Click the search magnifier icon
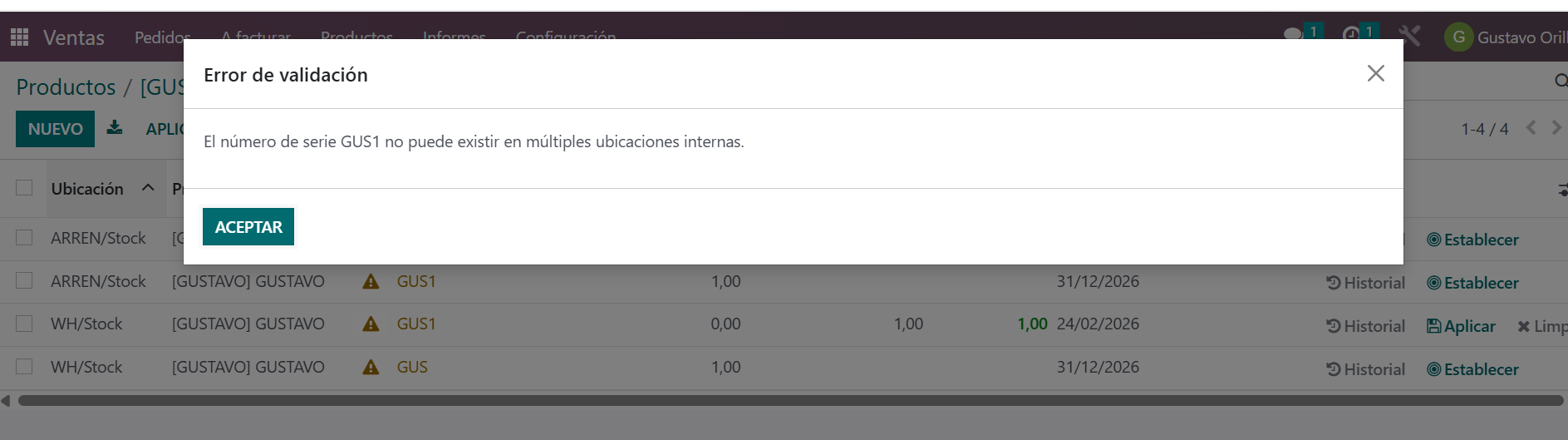Viewport: 1568px width, 440px height. click(x=1560, y=81)
